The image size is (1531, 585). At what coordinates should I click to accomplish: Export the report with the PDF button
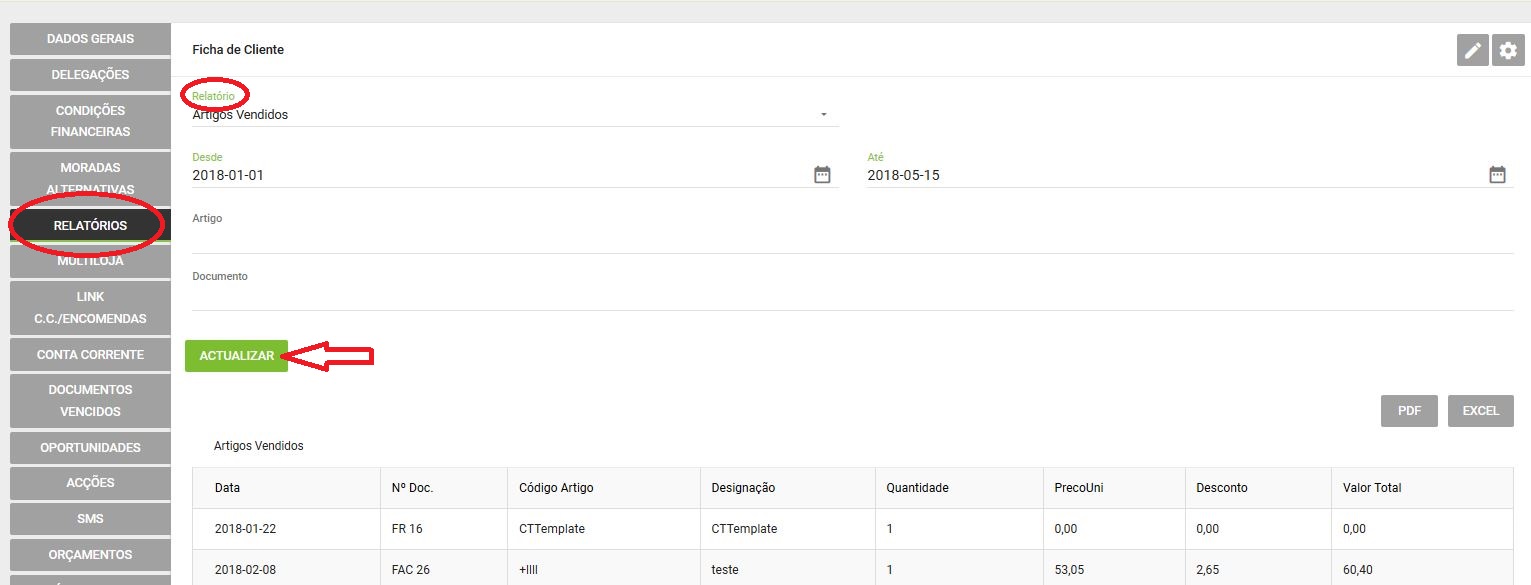[x=1409, y=411]
